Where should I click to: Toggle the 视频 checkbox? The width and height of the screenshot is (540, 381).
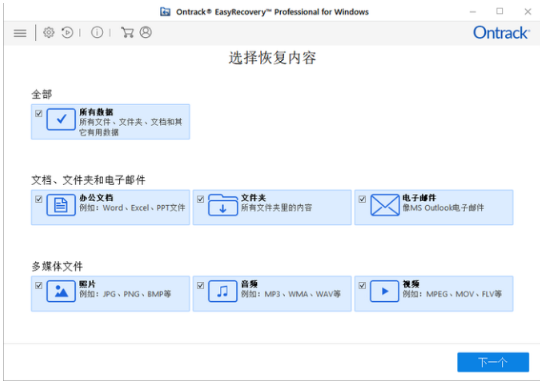(x=362, y=285)
